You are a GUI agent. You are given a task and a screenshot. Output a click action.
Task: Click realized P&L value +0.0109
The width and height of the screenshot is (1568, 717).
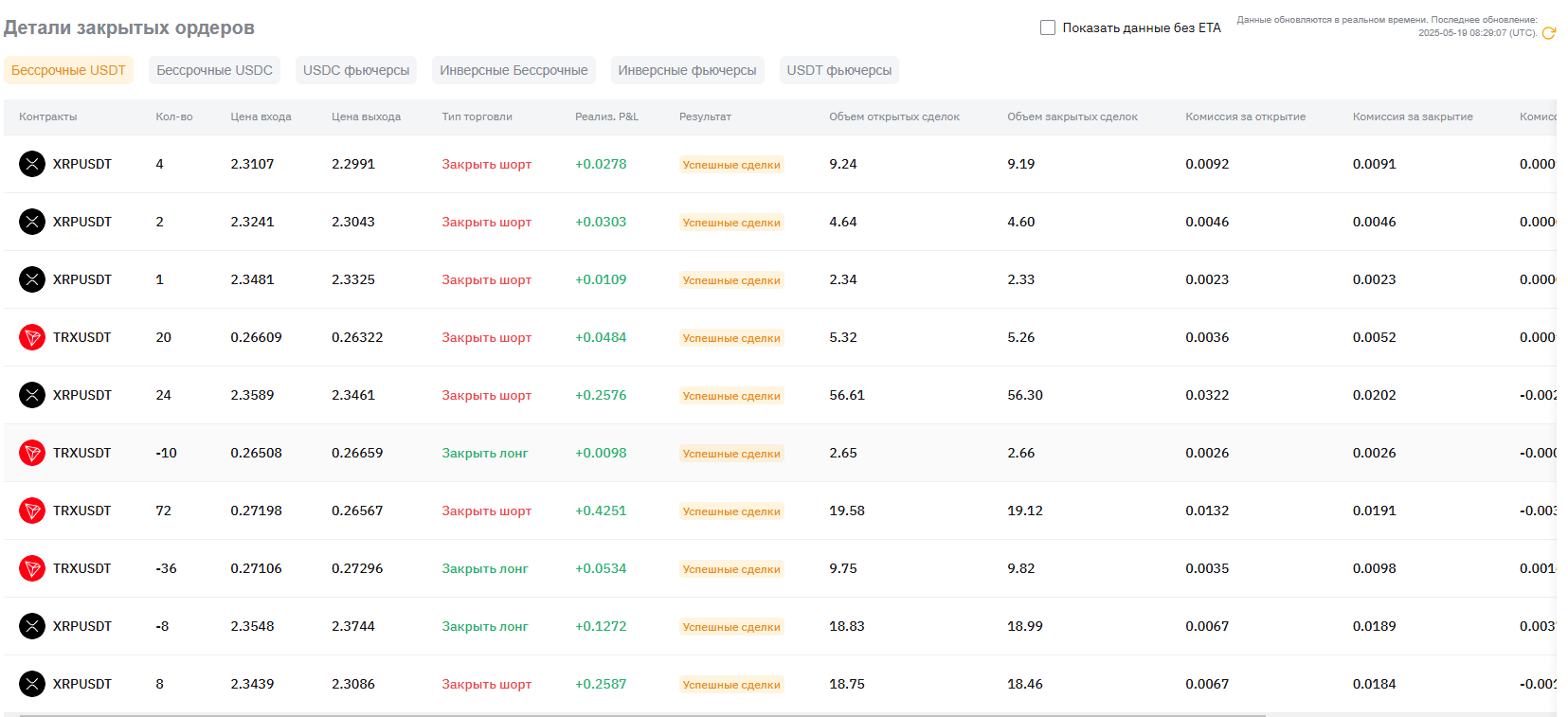pos(601,279)
